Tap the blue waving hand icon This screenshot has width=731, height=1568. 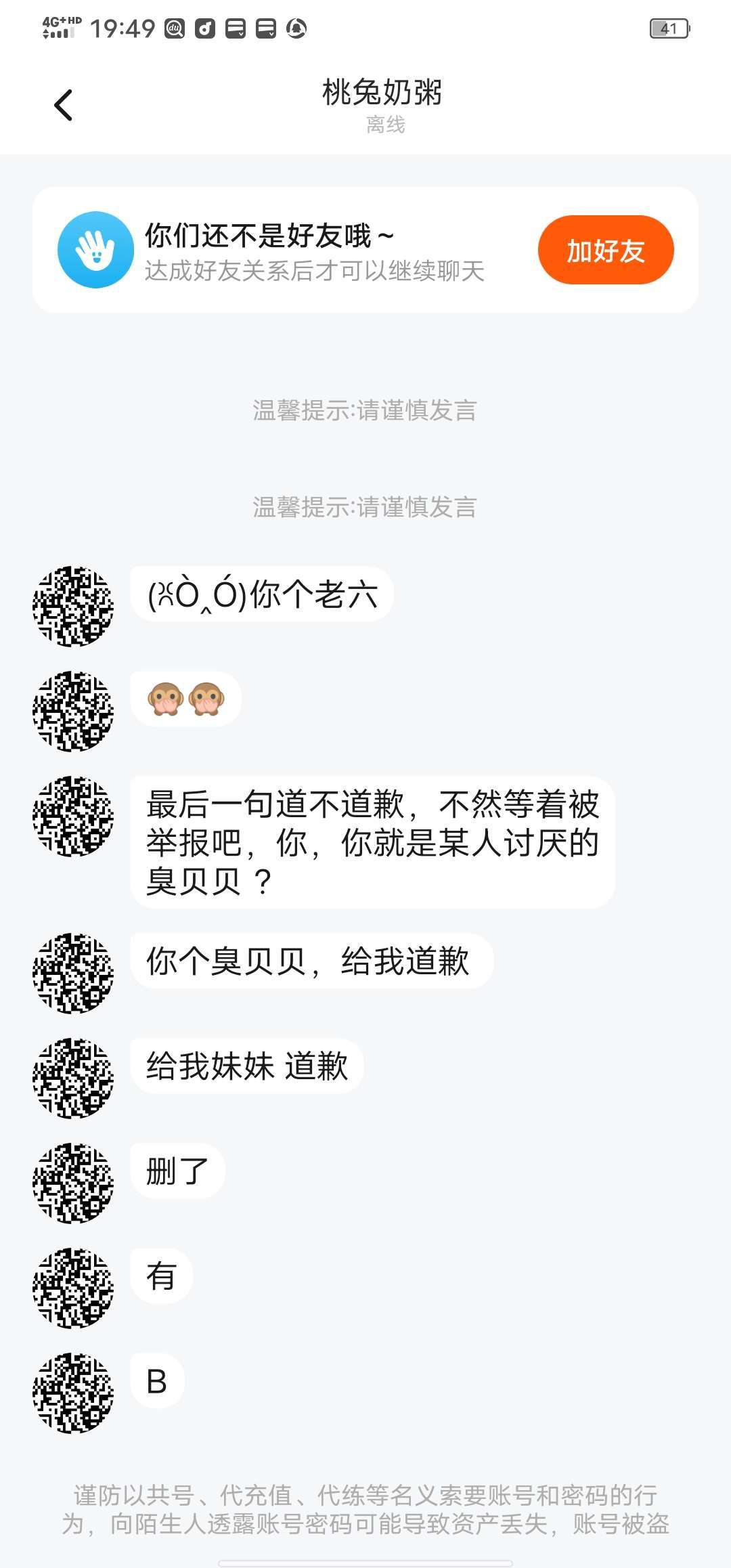coord(95,250)
